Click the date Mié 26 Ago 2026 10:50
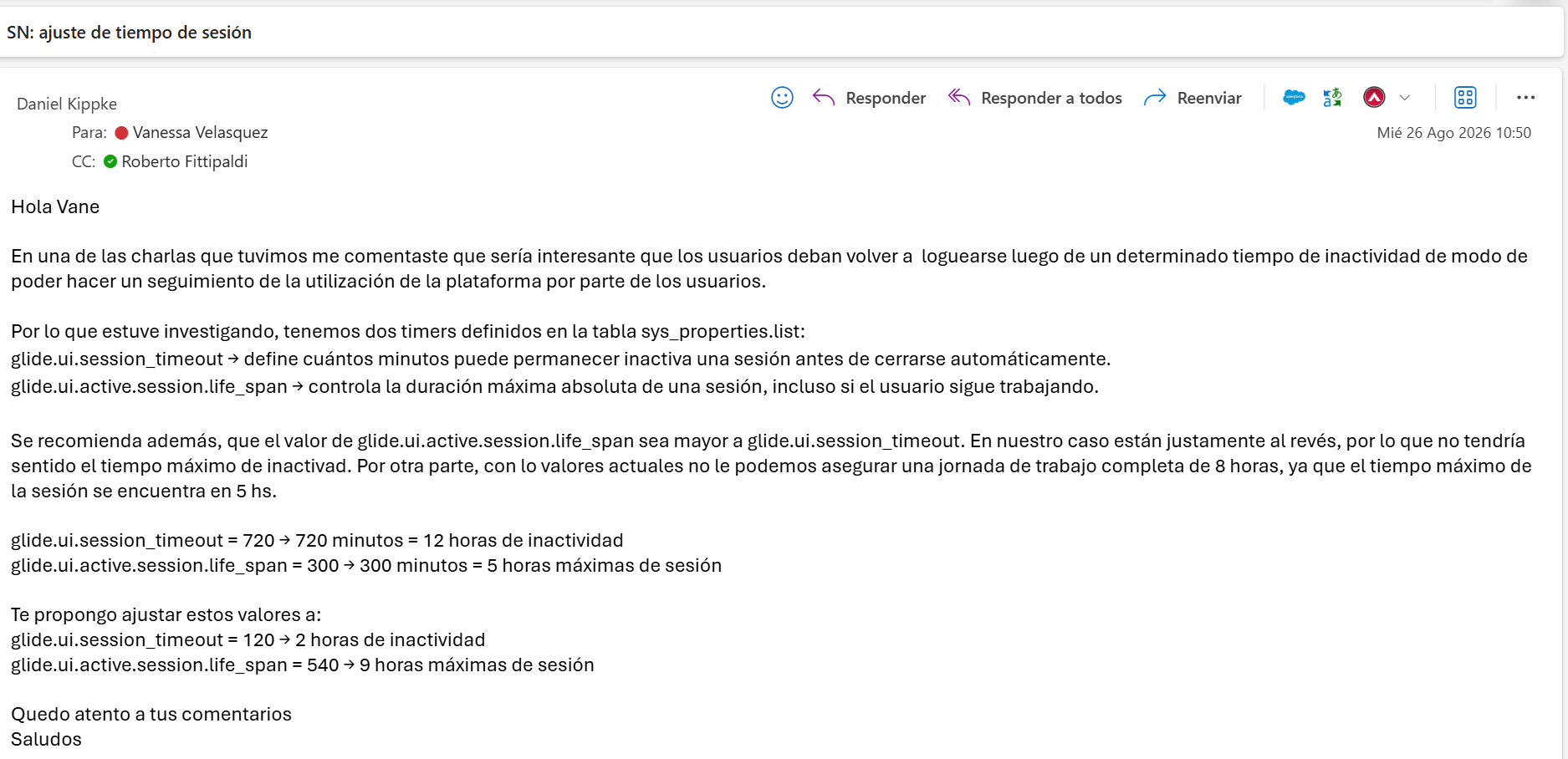1568x759 pixels. pyautogui.click(x=1453, y=132)
